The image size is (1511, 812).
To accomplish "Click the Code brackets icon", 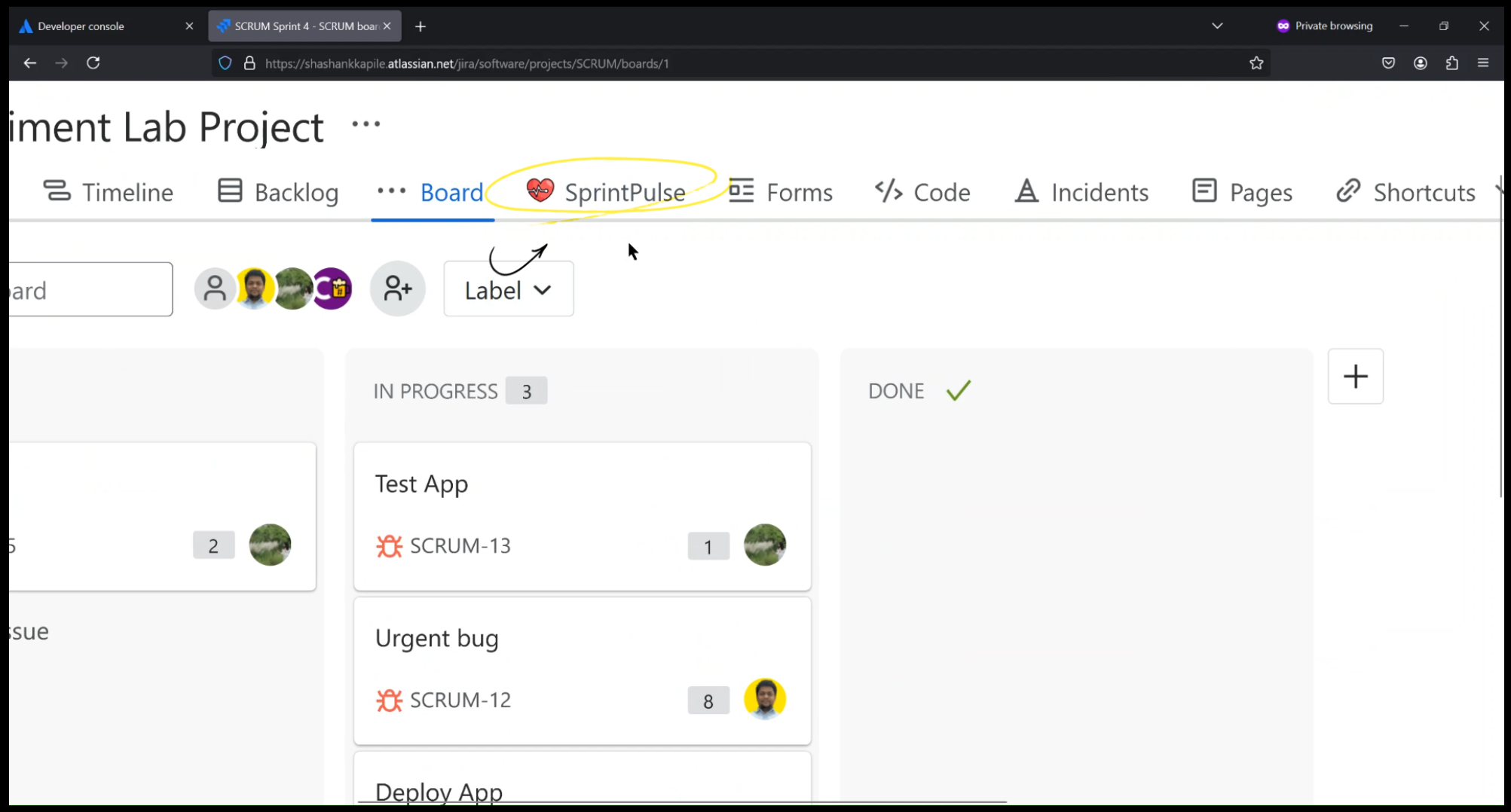I will (x=889, y=191).
